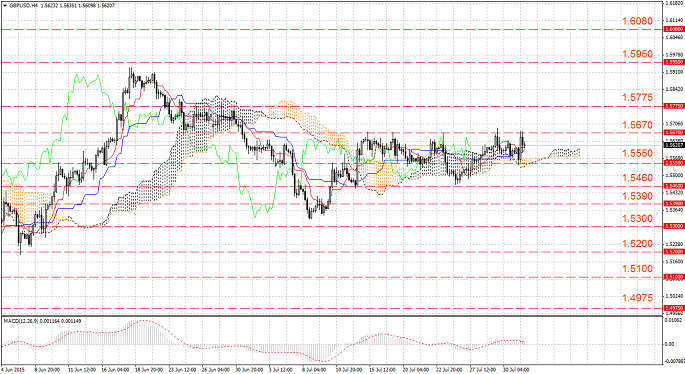685x374 pixels.
Task: Click the chart menu triangle beside GBPUSD,H4
Action: coord(5,6)
